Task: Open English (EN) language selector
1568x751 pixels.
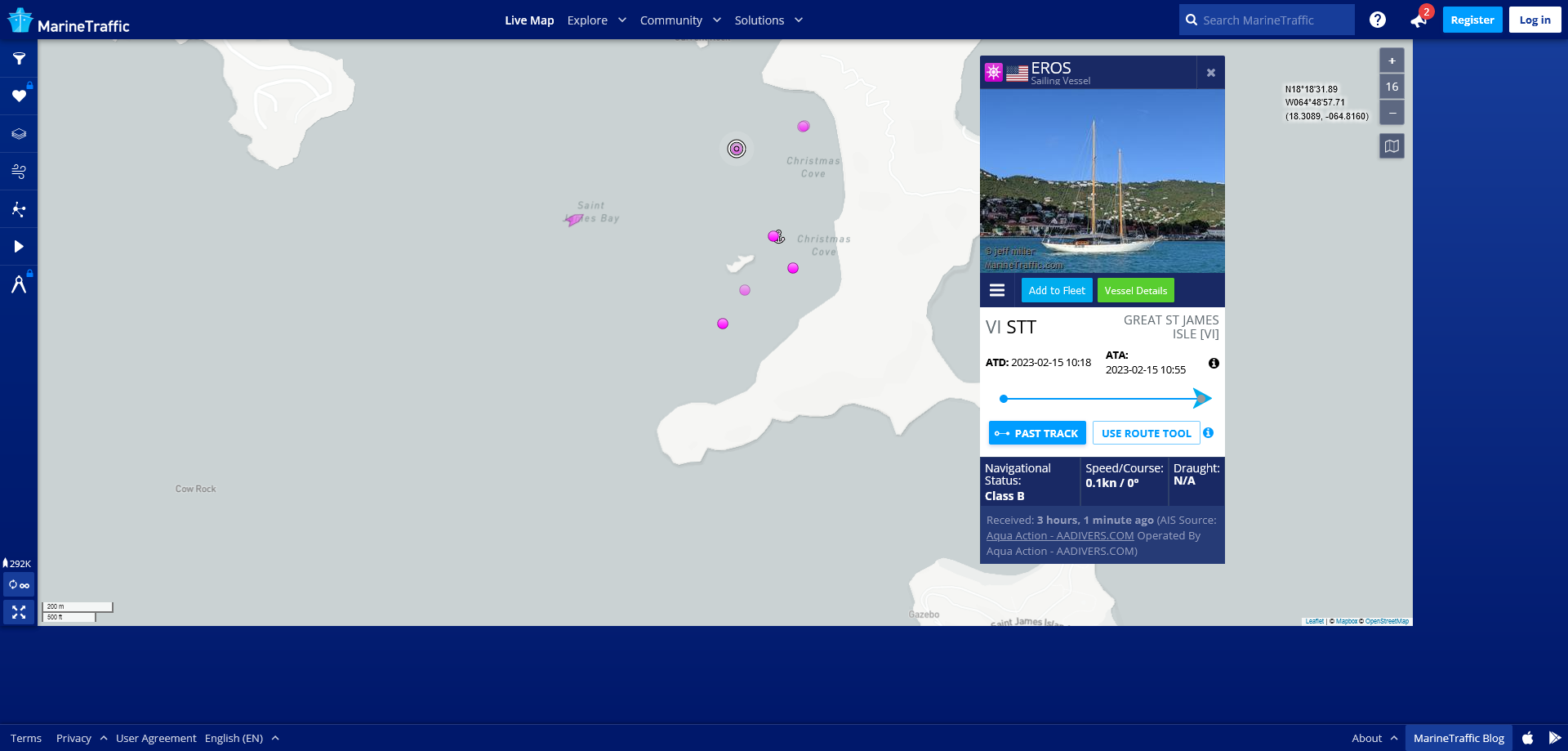Action: click(234, 738)
